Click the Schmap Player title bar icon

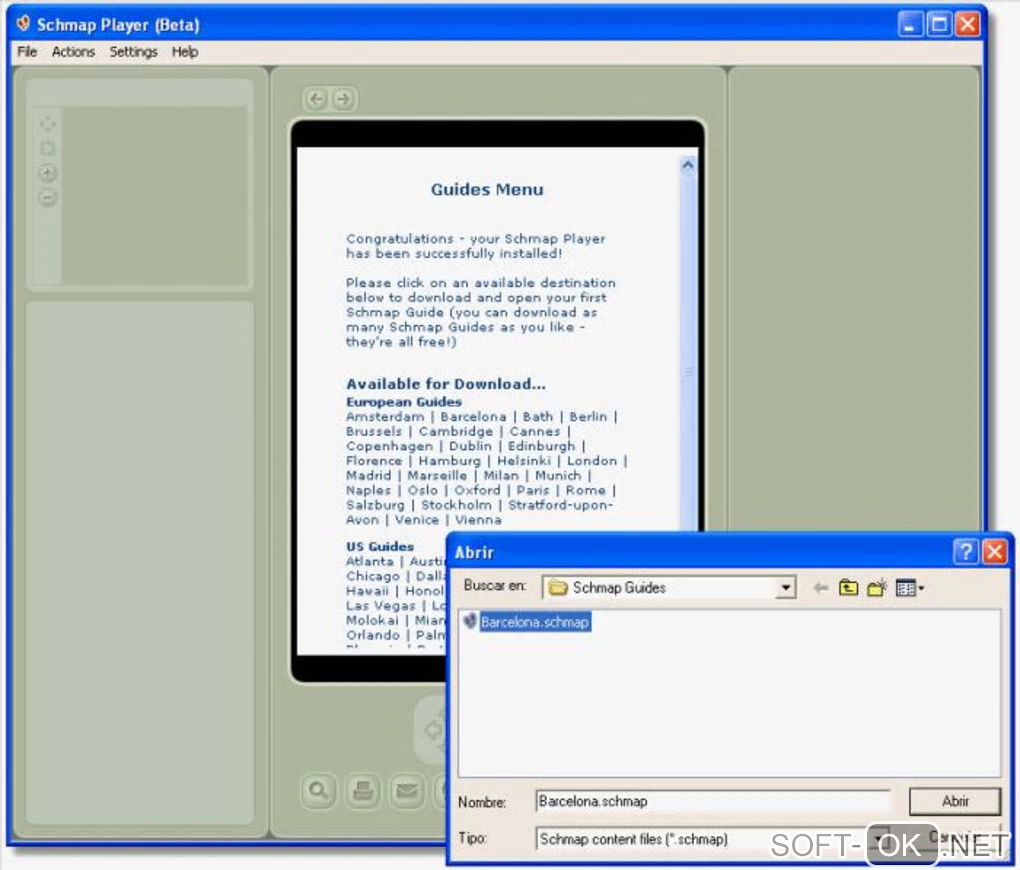[23, 24]
